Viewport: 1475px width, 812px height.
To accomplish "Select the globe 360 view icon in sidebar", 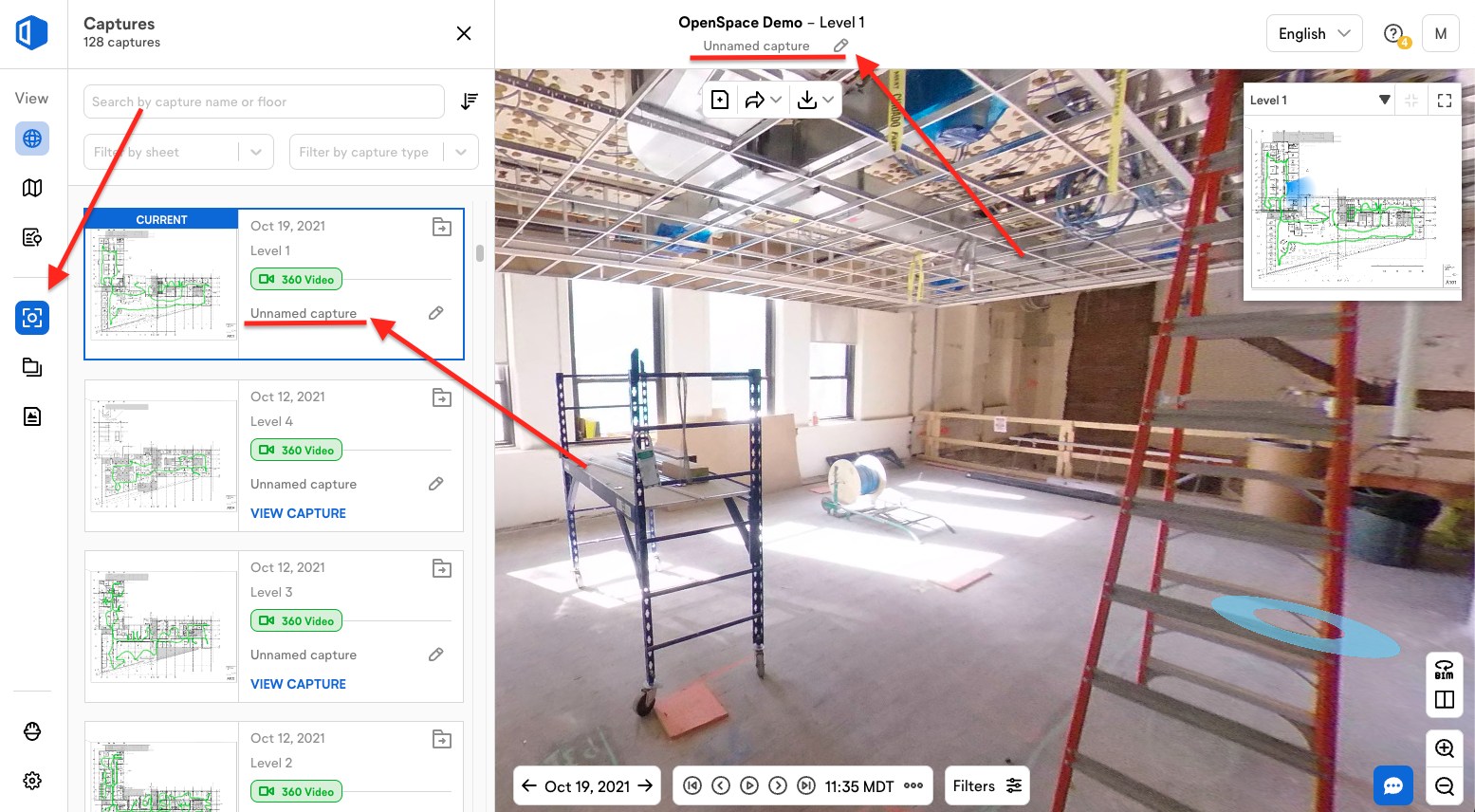I will coord(32,138).
